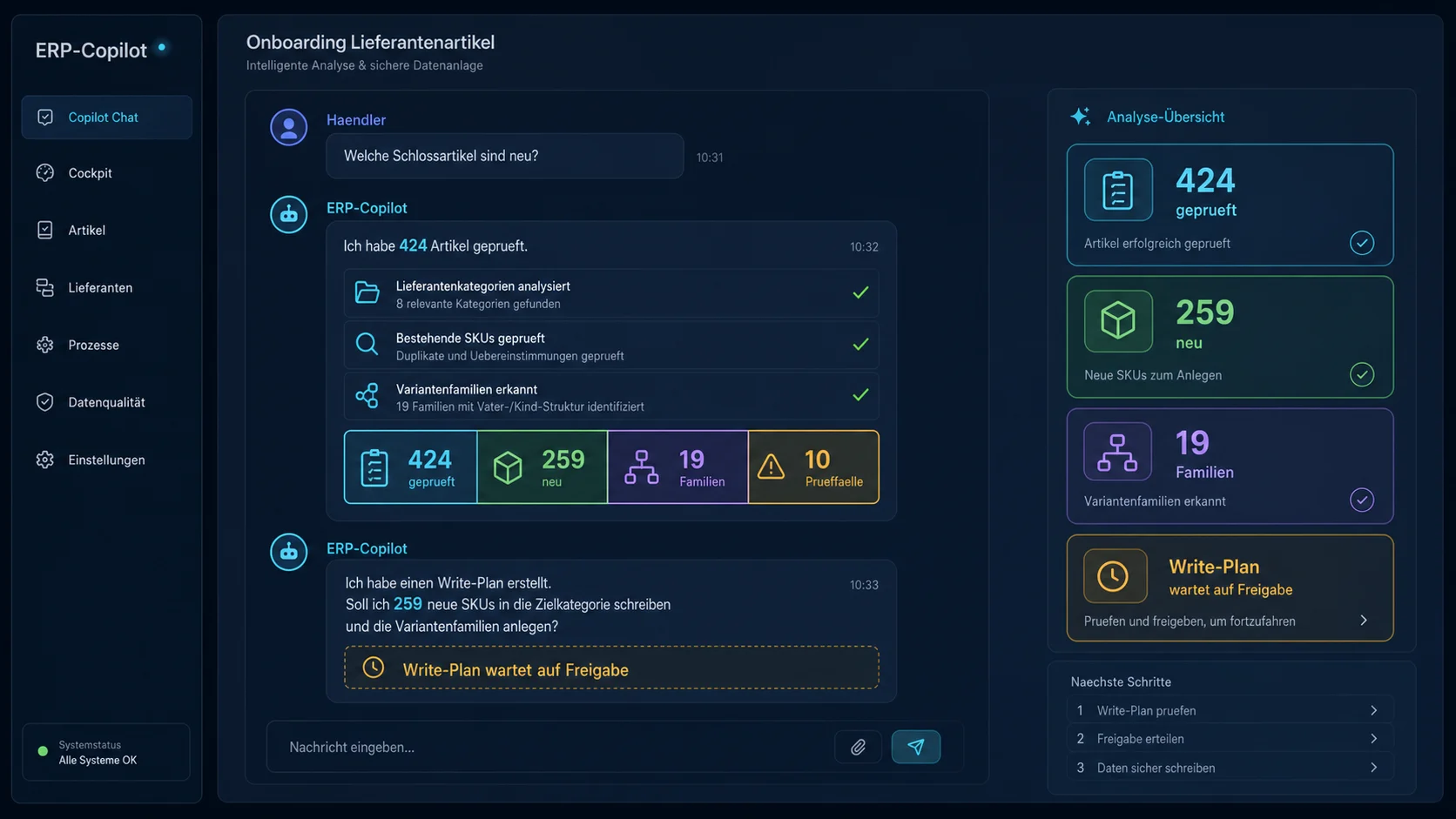Click the cube icon in the 259 neu overview card
Viewport: 1456px width, 819px height.
tap(1118, 321)
